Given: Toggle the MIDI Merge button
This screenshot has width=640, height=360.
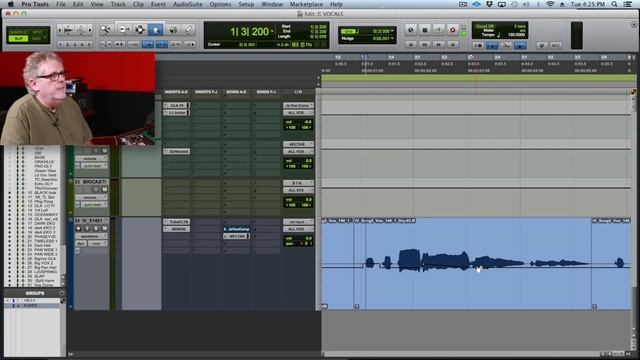Looking at the screenshot, I should click(506, 45).
